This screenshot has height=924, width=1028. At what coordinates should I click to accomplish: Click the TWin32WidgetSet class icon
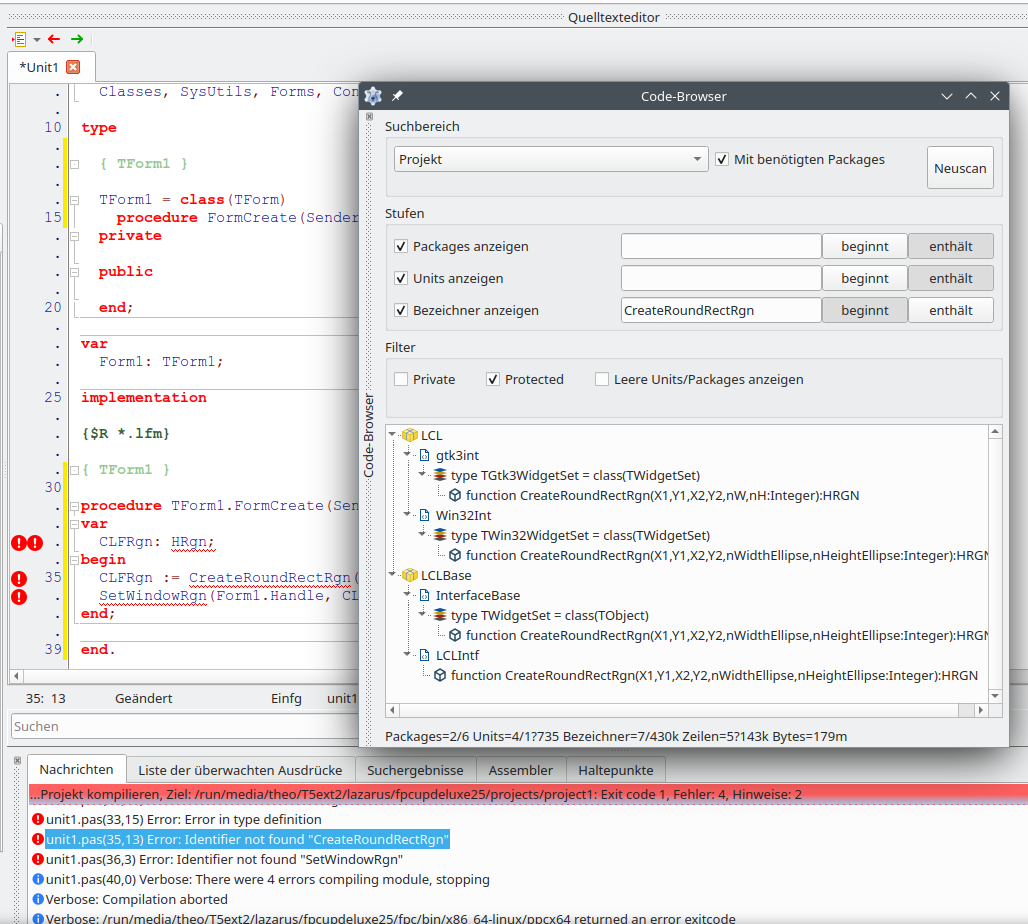pos(440,535)
